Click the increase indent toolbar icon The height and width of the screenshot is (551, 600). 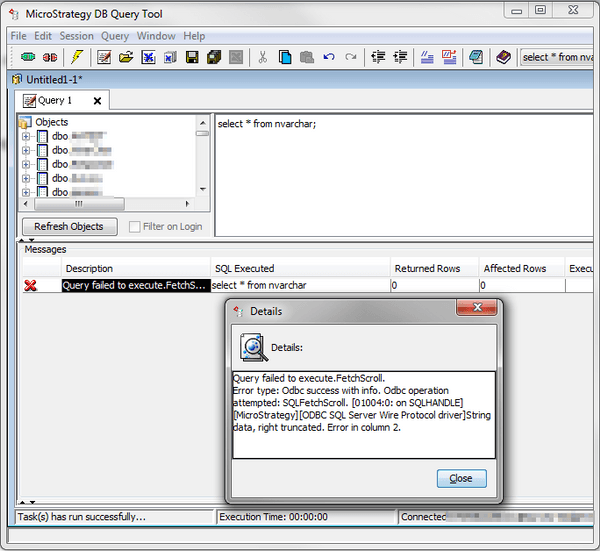(x=400, y=57)
